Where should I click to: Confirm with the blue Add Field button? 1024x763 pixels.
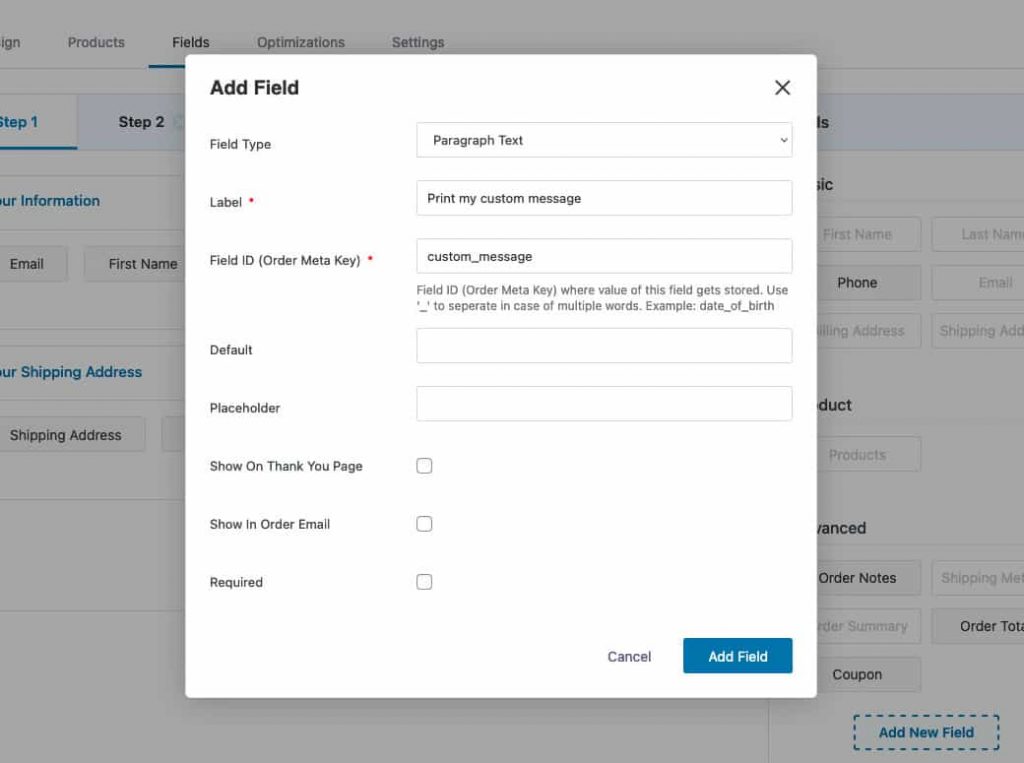click(737, 656)
